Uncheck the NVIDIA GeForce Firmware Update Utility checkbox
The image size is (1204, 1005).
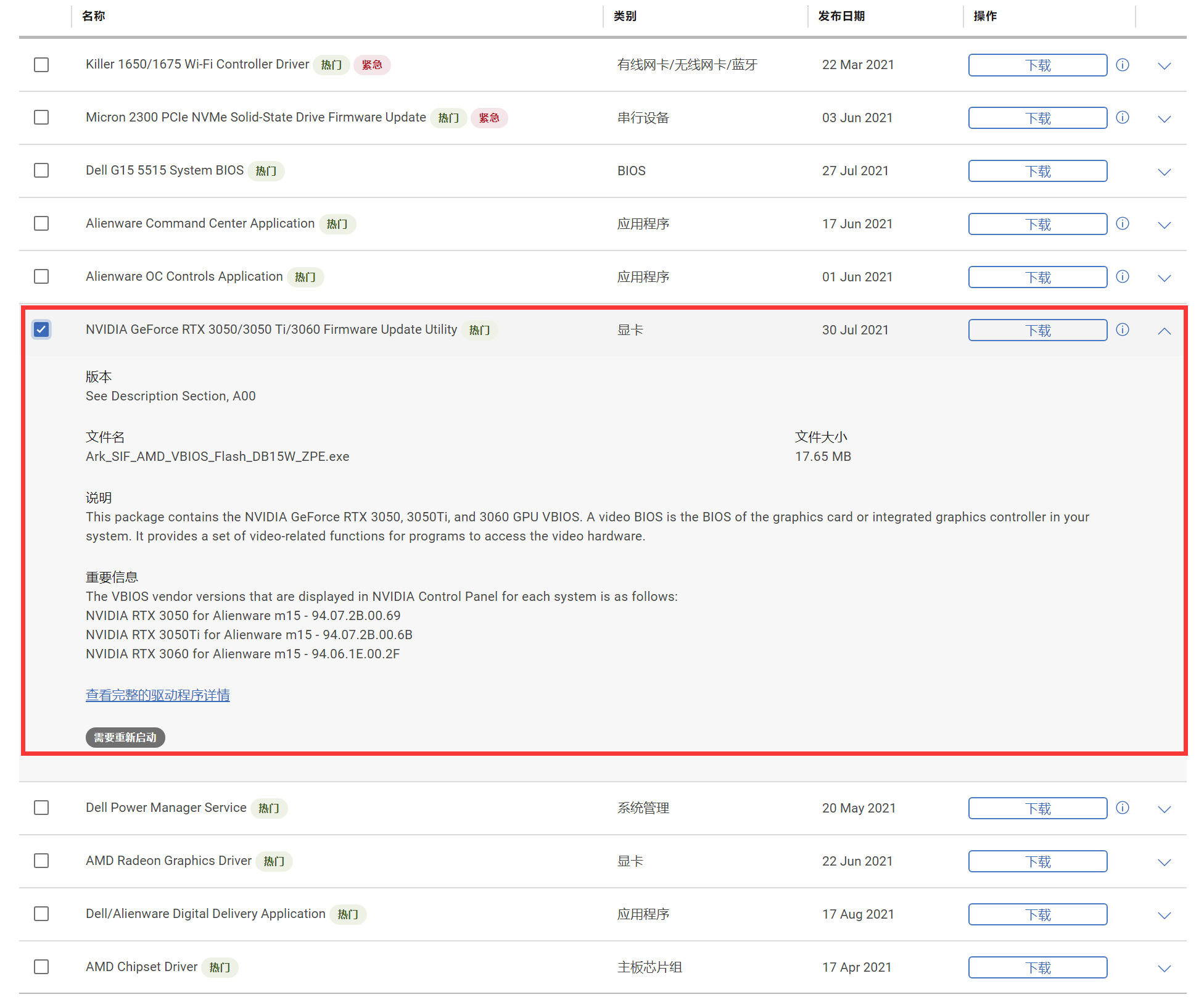coord(41,329)
